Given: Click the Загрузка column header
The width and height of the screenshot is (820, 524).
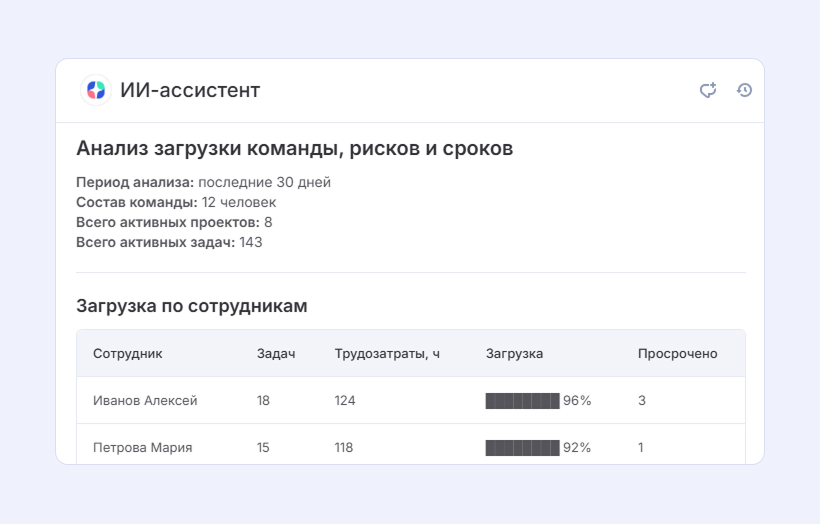Looking at the screenshot, I should click(x=514, y=354).
